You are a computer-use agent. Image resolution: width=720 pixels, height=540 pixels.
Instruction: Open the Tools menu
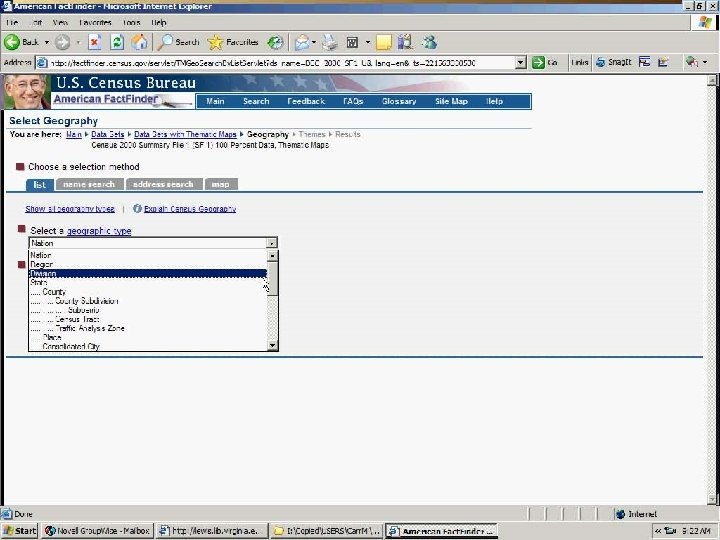131,22
